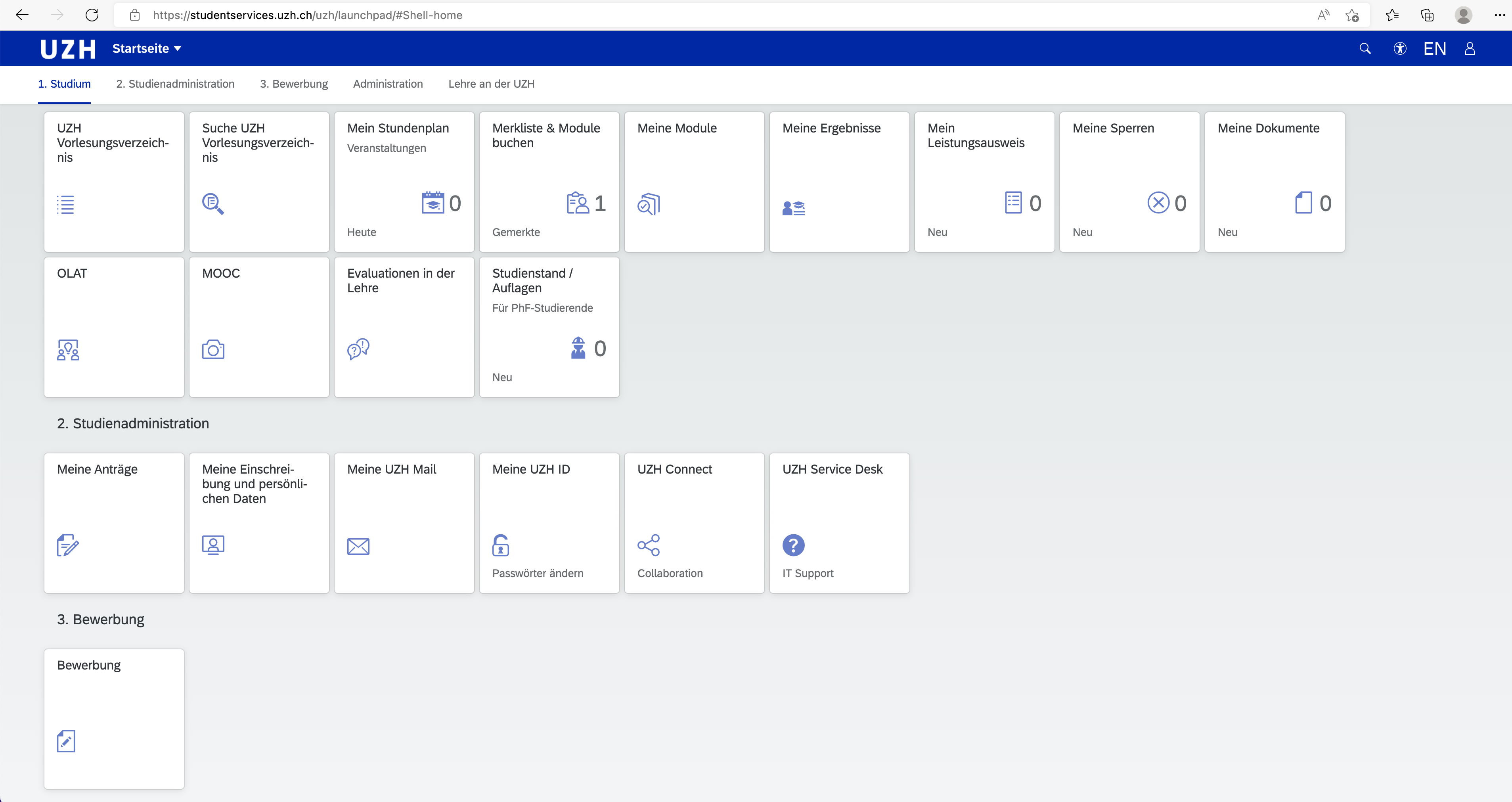Go back using the browser back arrow

[x=22, y=15]
